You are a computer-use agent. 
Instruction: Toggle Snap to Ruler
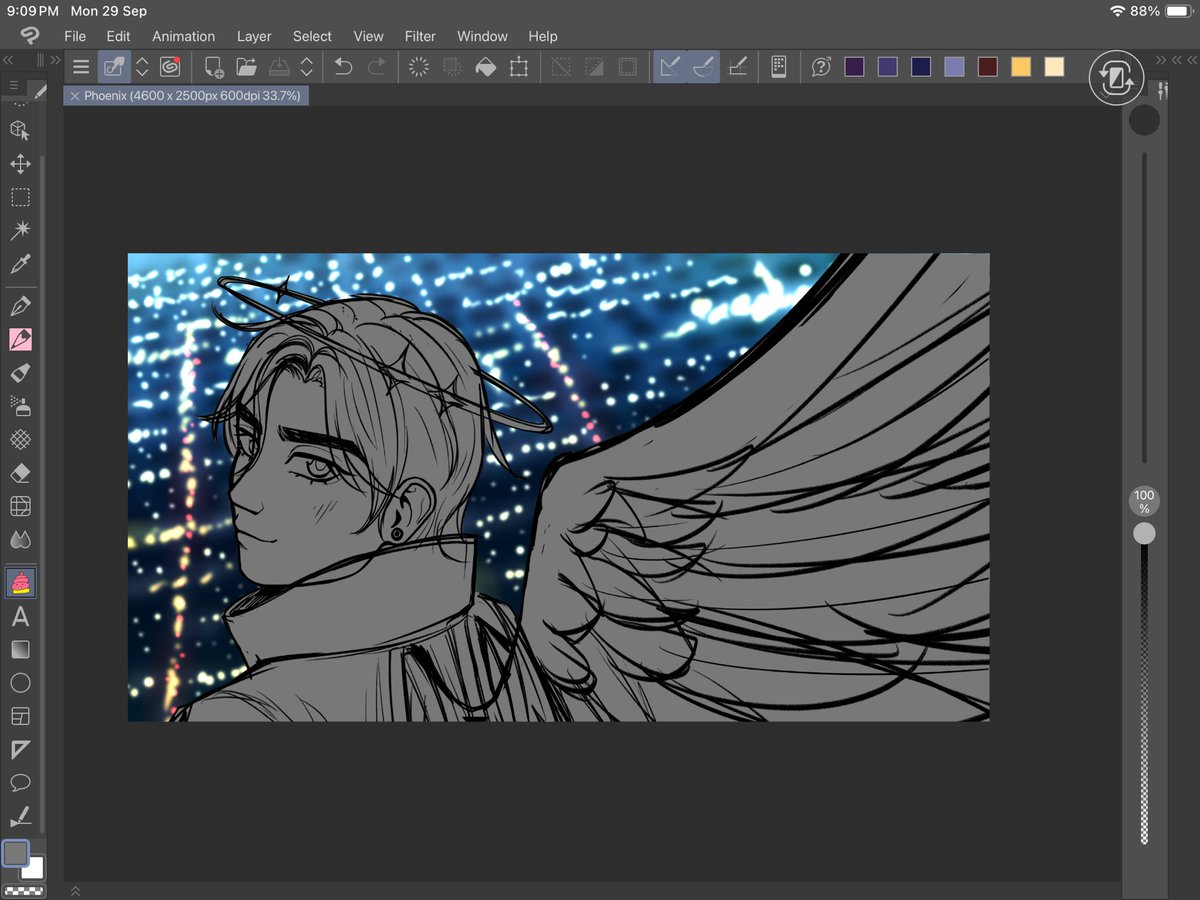[670, 67]
